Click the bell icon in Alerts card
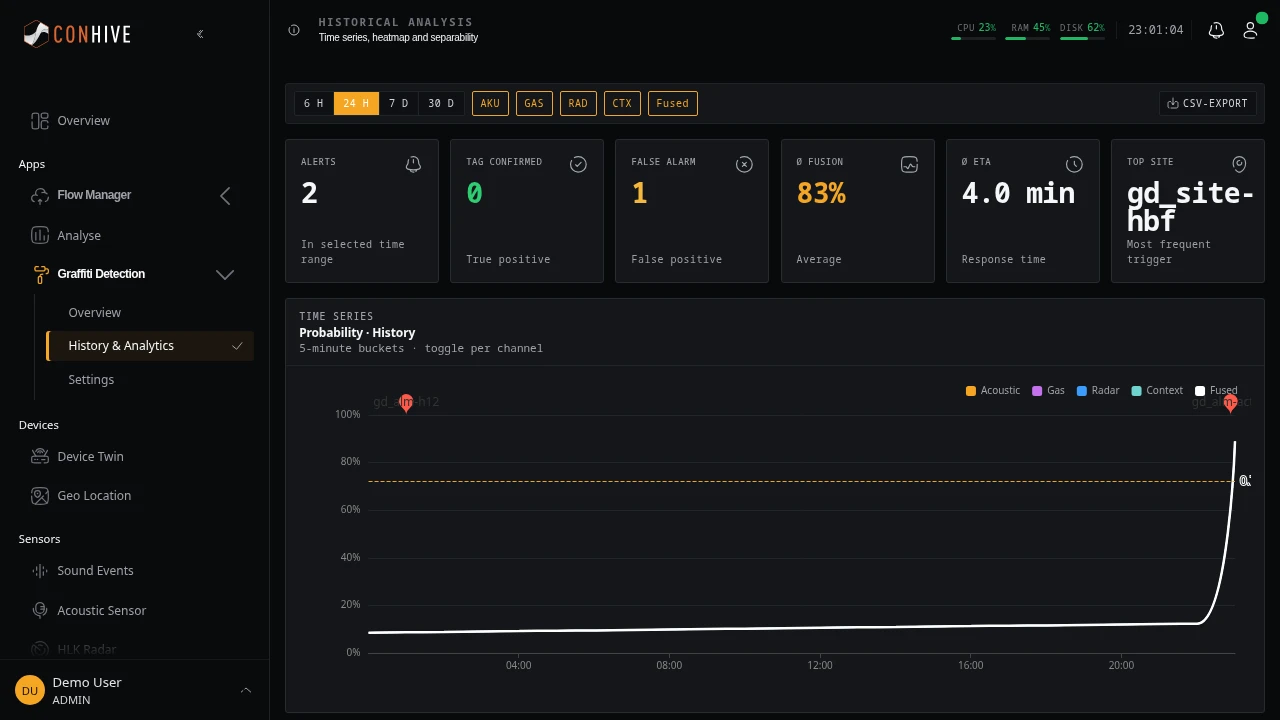This screenshot has height=720, width=1280. 413,164
